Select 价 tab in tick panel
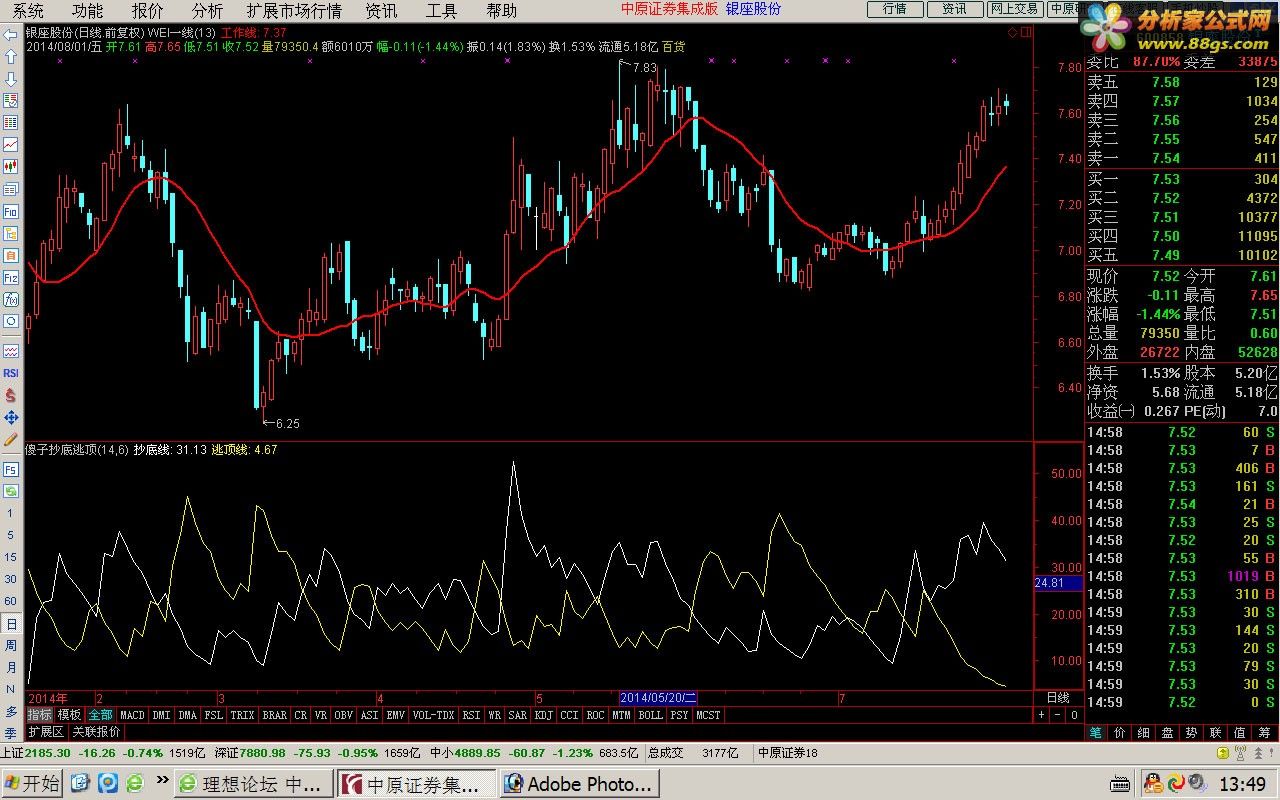 coord(1120,732)
